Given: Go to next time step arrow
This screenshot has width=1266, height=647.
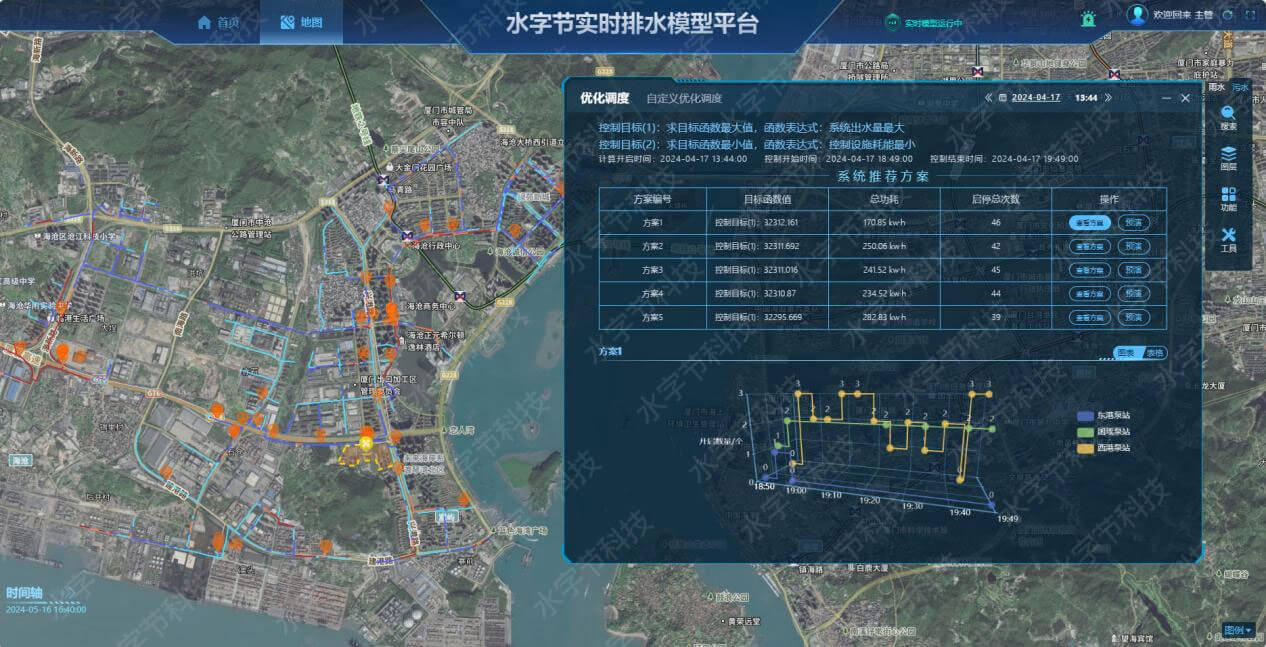Looking at the screenshot, I should [x=1108, y=98].
